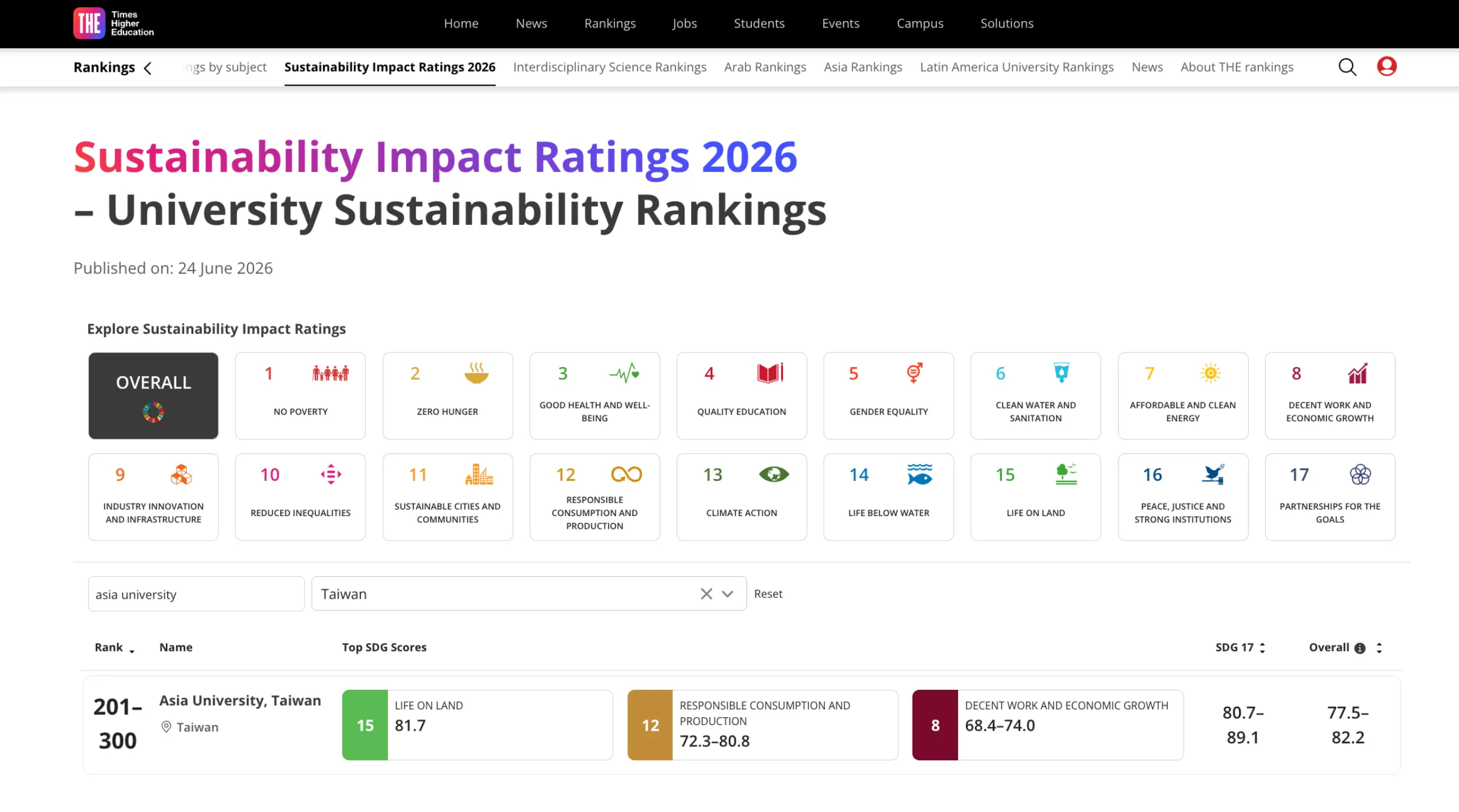The width and height of the screenshot is (1459, 812).
Task: Choose SDG 13 Climate Action tile
Action: click(742, 497)
